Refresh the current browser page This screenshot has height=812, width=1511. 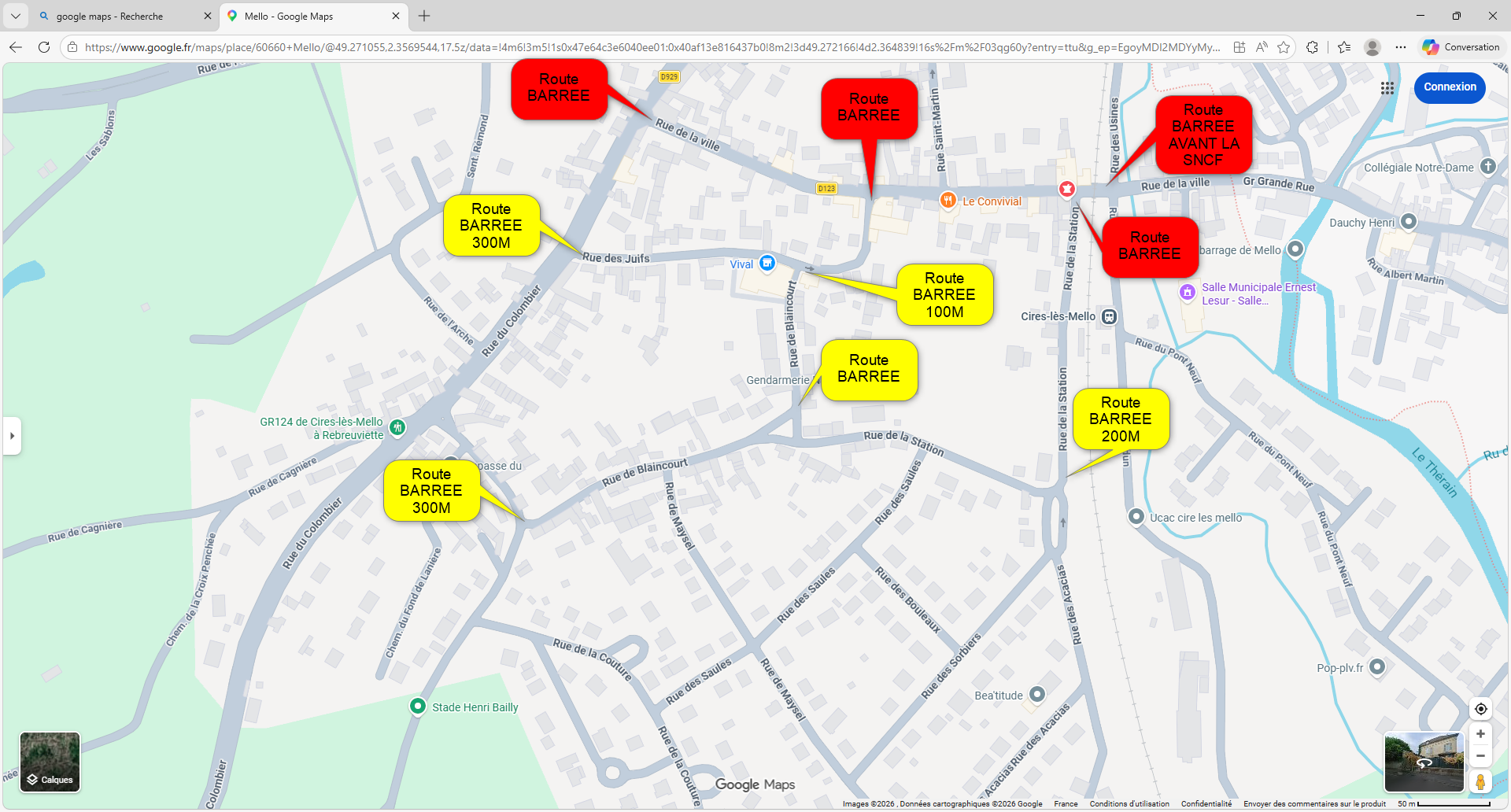click(x=44, y=47)
